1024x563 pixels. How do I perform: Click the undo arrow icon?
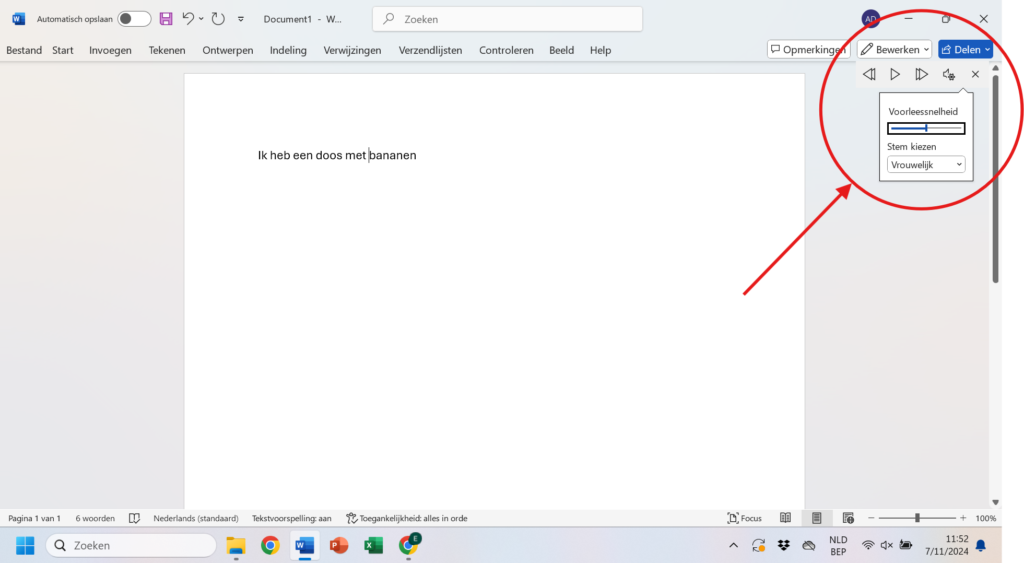187,19
